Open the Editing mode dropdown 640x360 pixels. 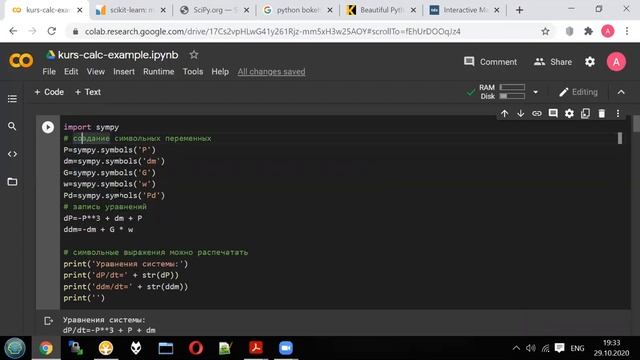578,92
